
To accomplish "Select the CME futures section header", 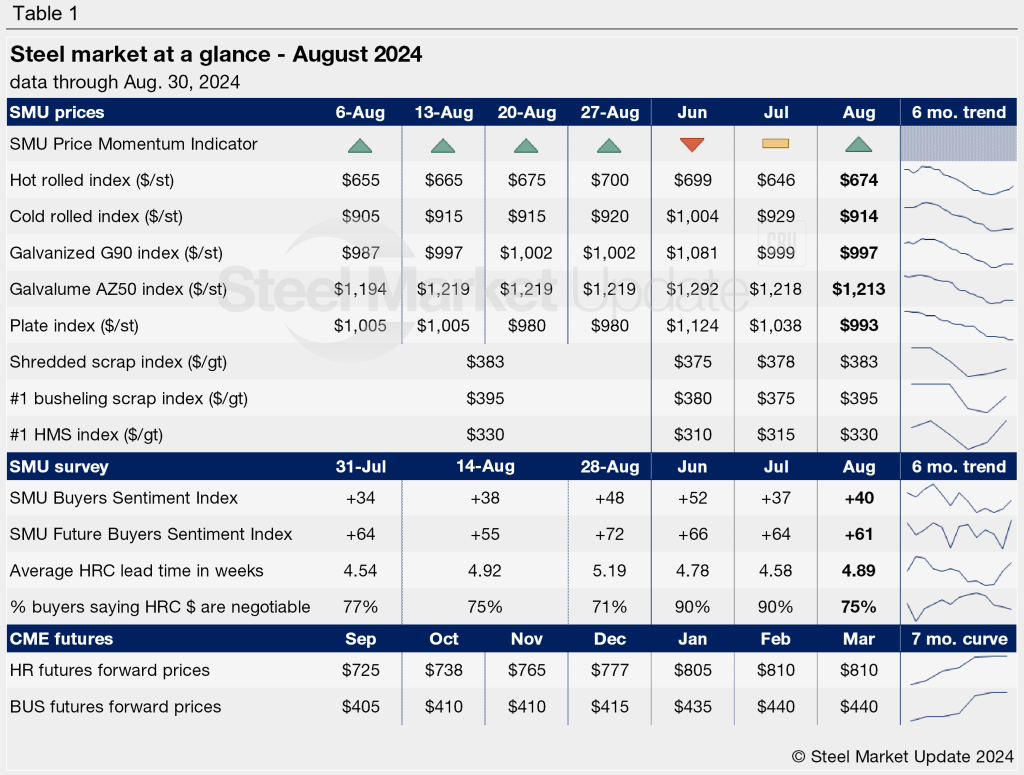I will point(61,638).
